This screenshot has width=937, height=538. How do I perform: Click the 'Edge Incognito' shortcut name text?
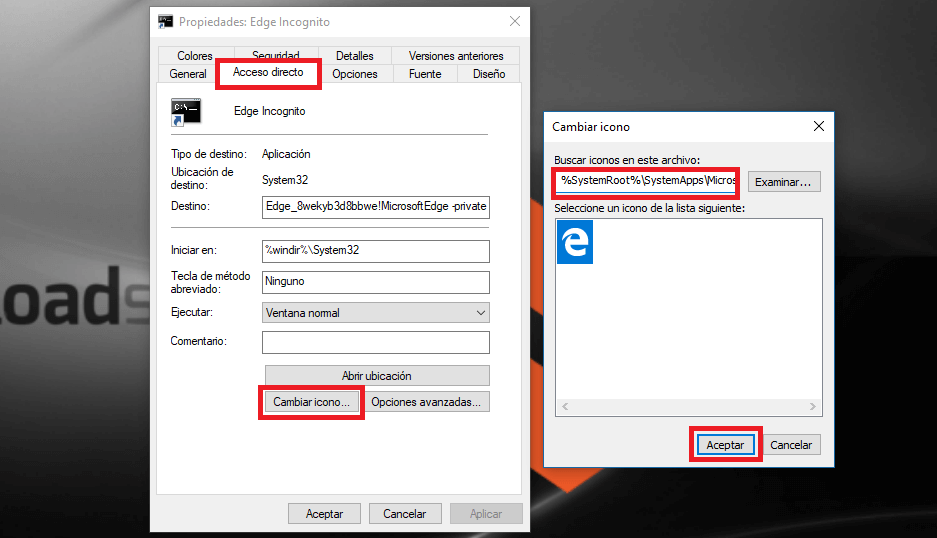[270, 111]
